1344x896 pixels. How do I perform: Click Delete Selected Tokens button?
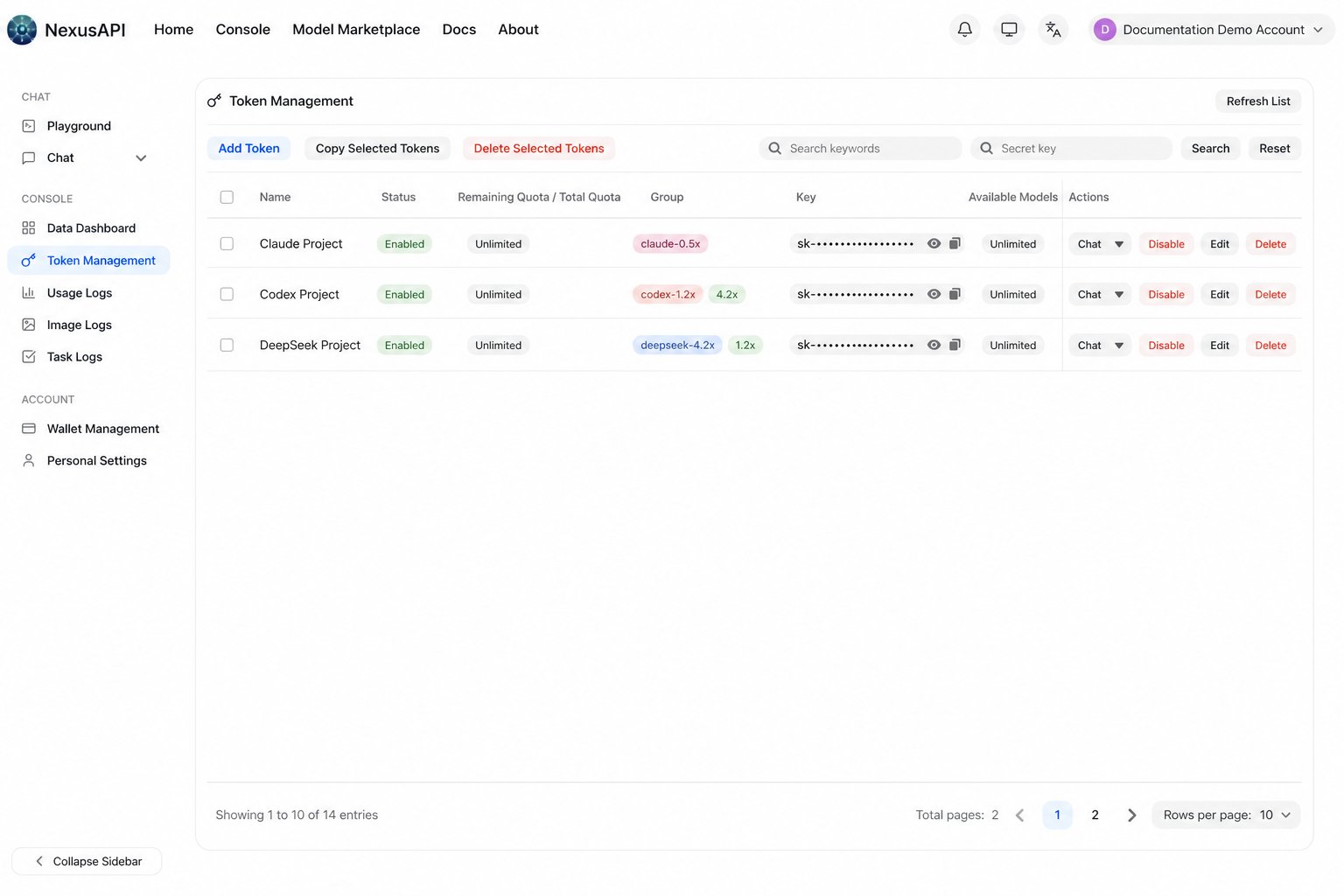pyautogui.click(x=539, y=149)
